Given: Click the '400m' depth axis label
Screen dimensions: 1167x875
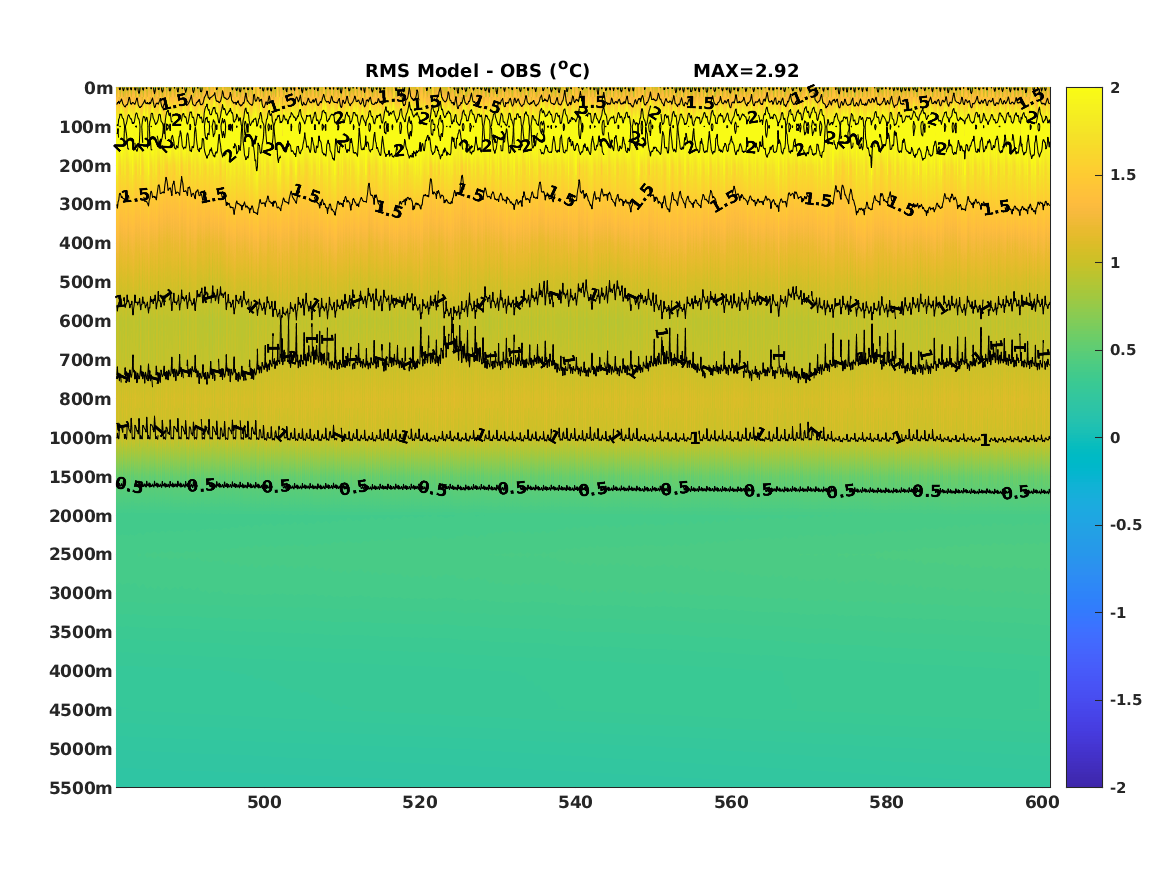Looking at the screenshot, I should [86, 243].
